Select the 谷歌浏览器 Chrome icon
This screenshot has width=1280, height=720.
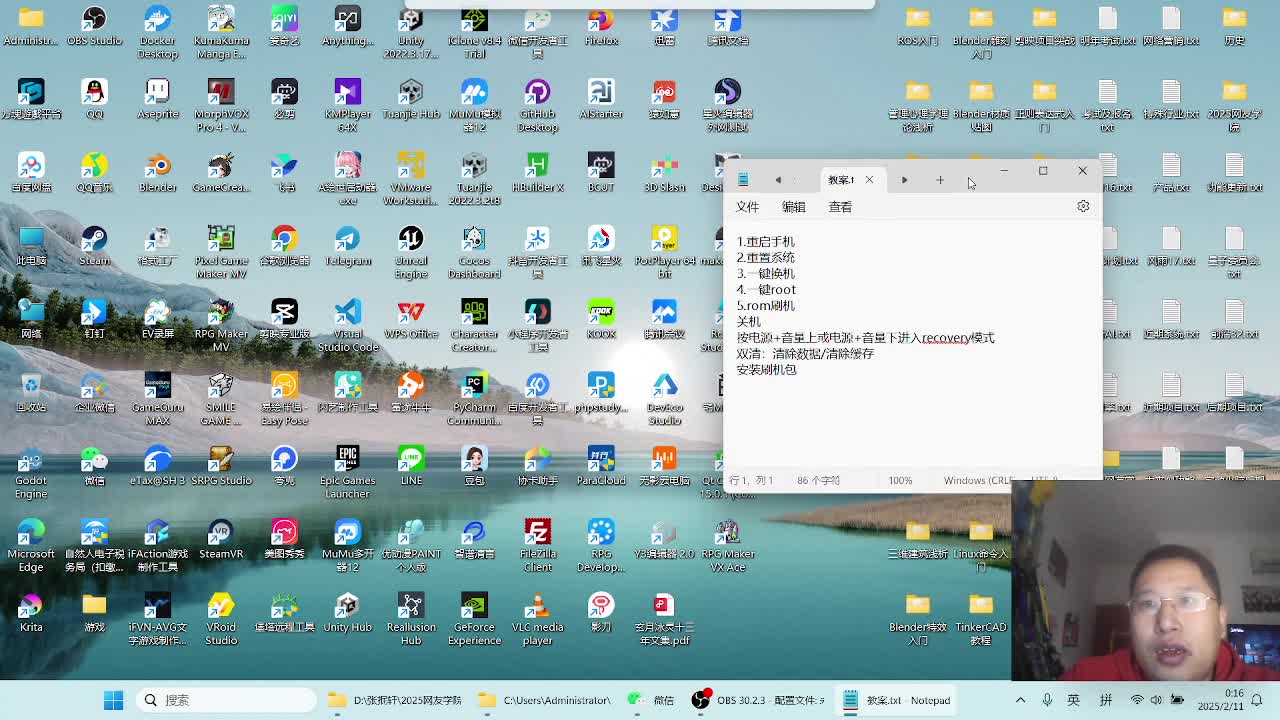[x=284, y=246]
